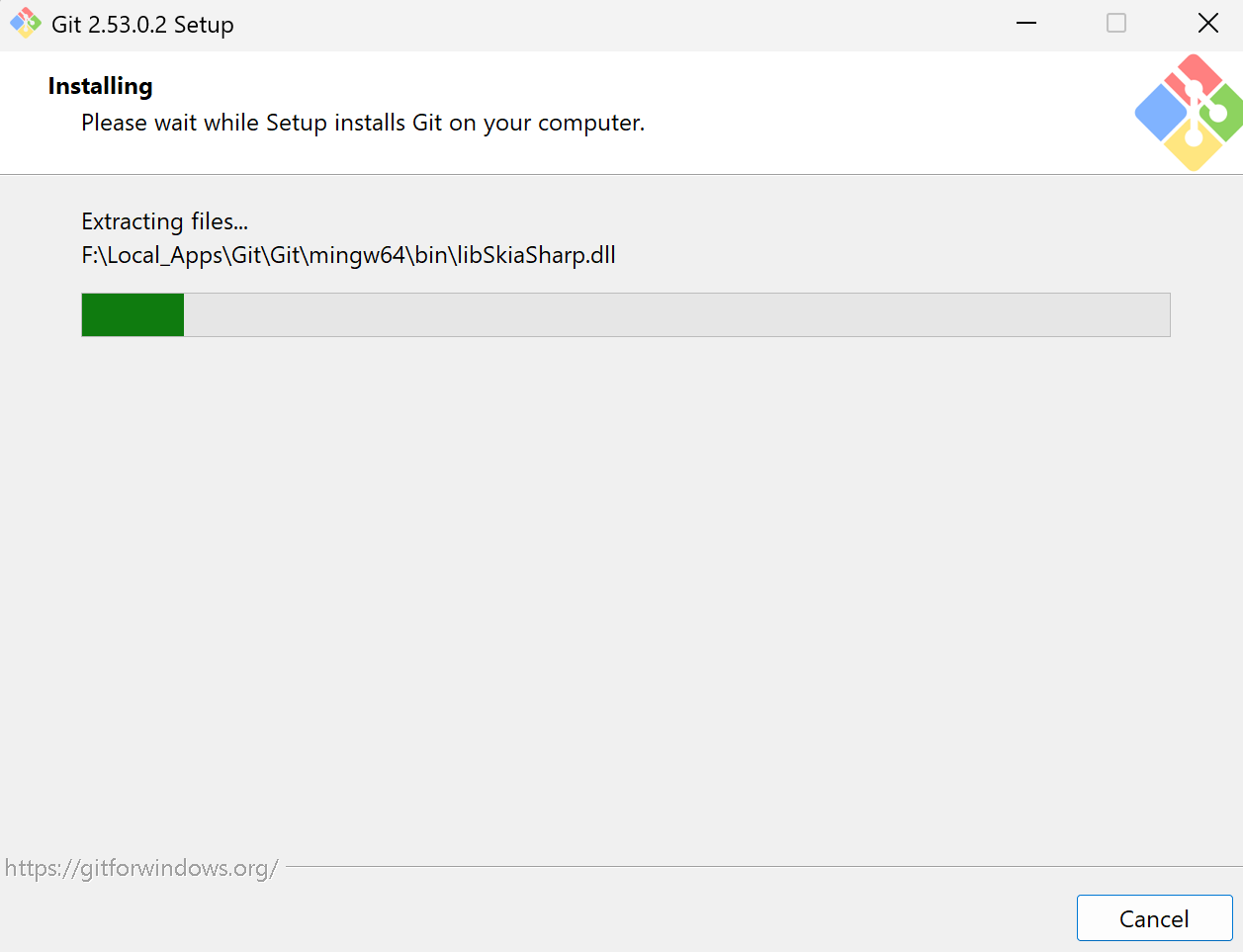Screen dimensions: 1243x952
Task: Click the green installation progress bar
Action: (x=626, y=314)
